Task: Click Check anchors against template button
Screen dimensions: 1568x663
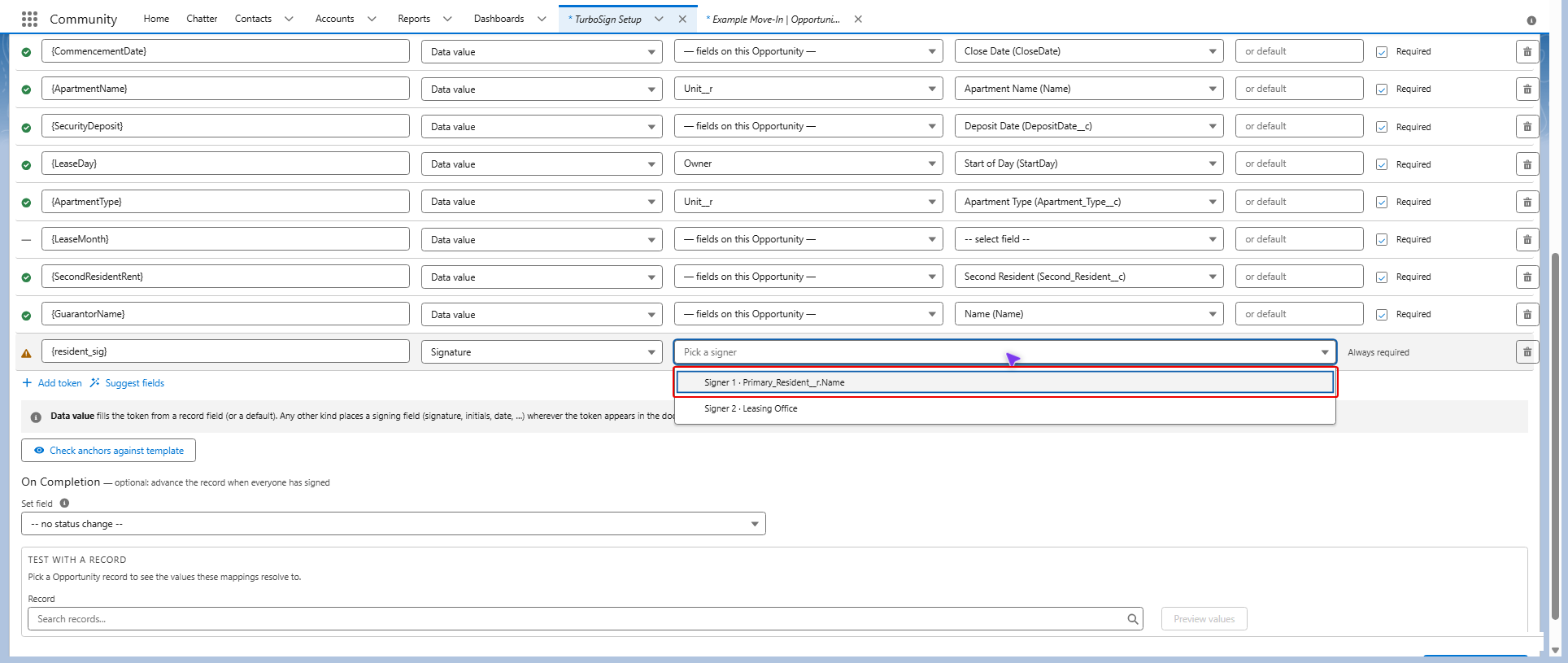Action: 108,451
